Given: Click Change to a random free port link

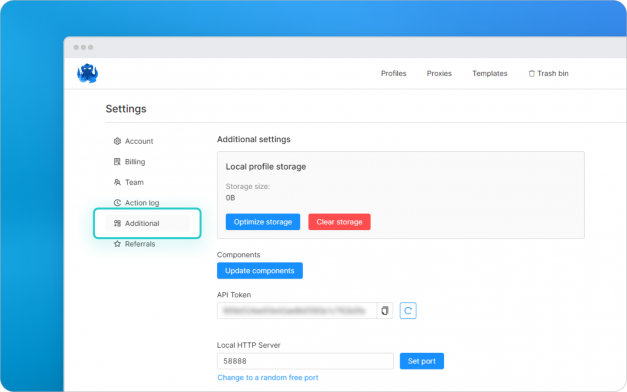Looking at the screenshot, I should point(268,378).
